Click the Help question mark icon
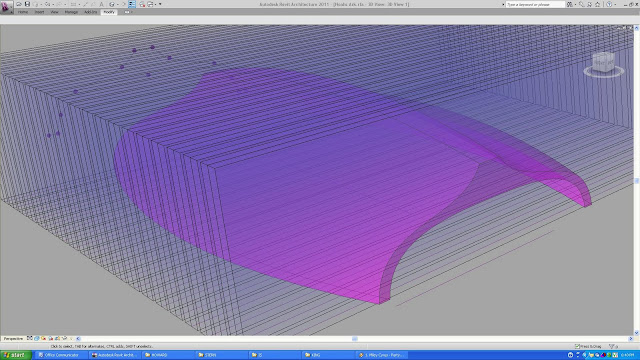 tap(609, 4)
